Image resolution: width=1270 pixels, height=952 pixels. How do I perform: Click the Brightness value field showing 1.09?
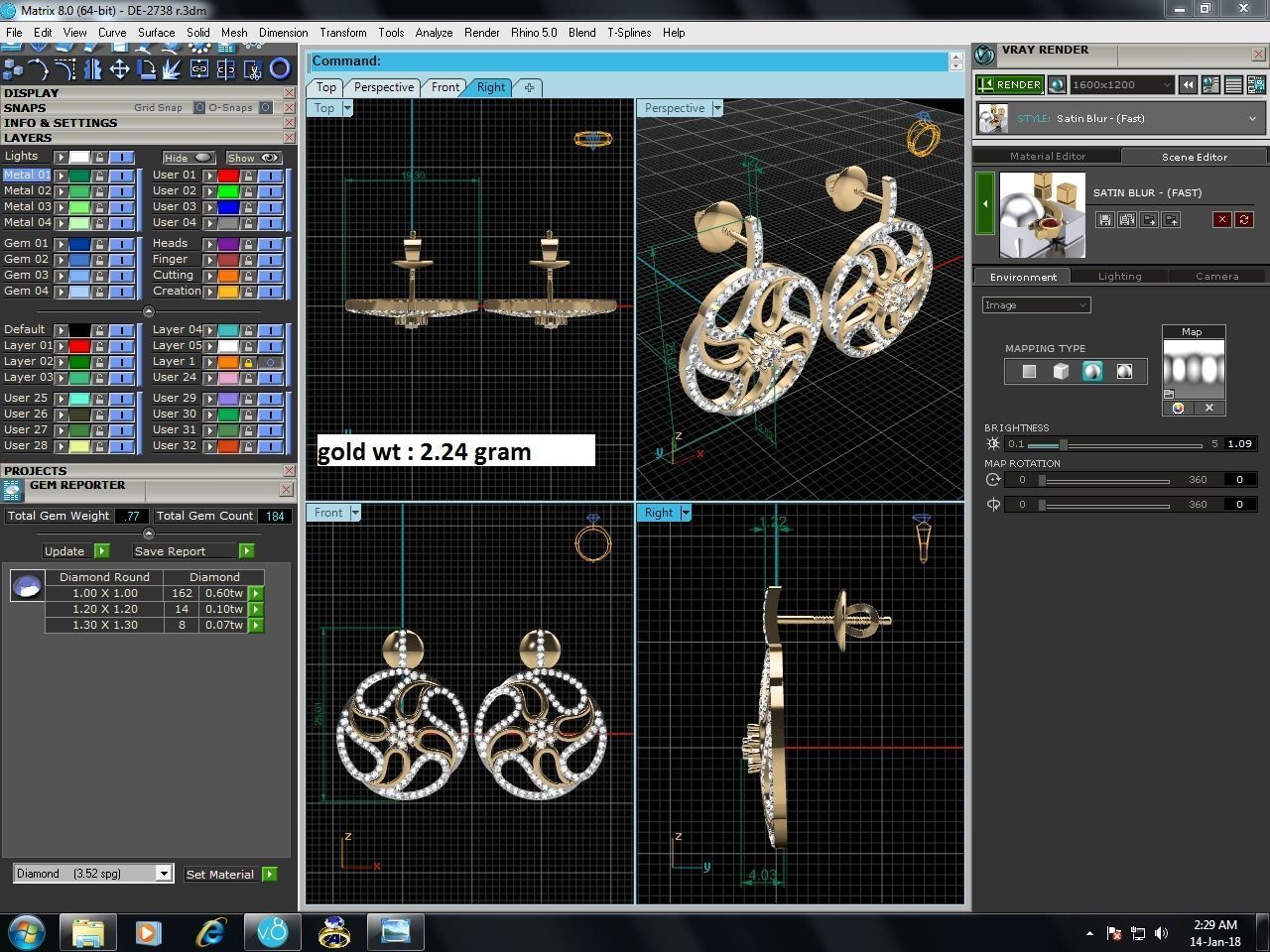coord(1239,444)
